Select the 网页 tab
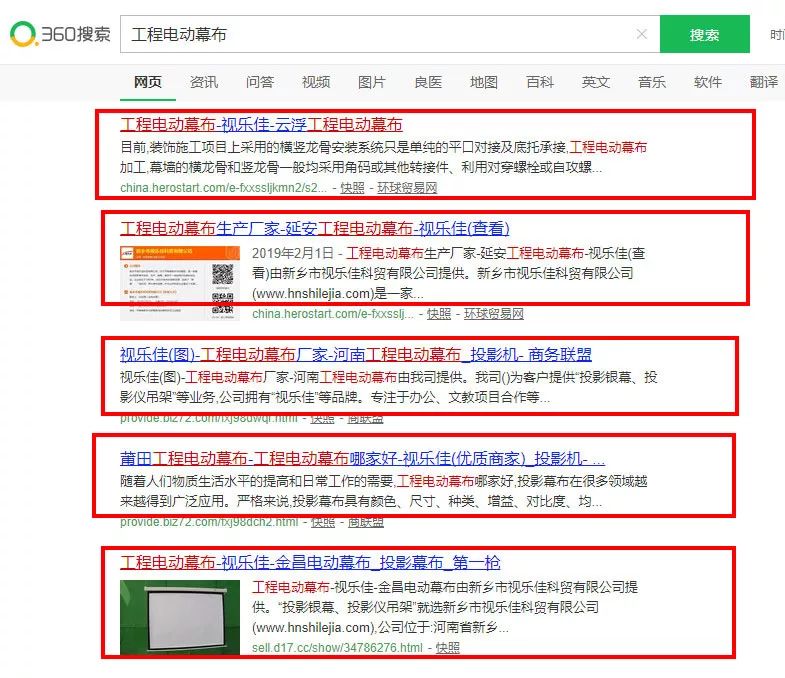Viewport: 785px width, 678px height. (148, 82)
